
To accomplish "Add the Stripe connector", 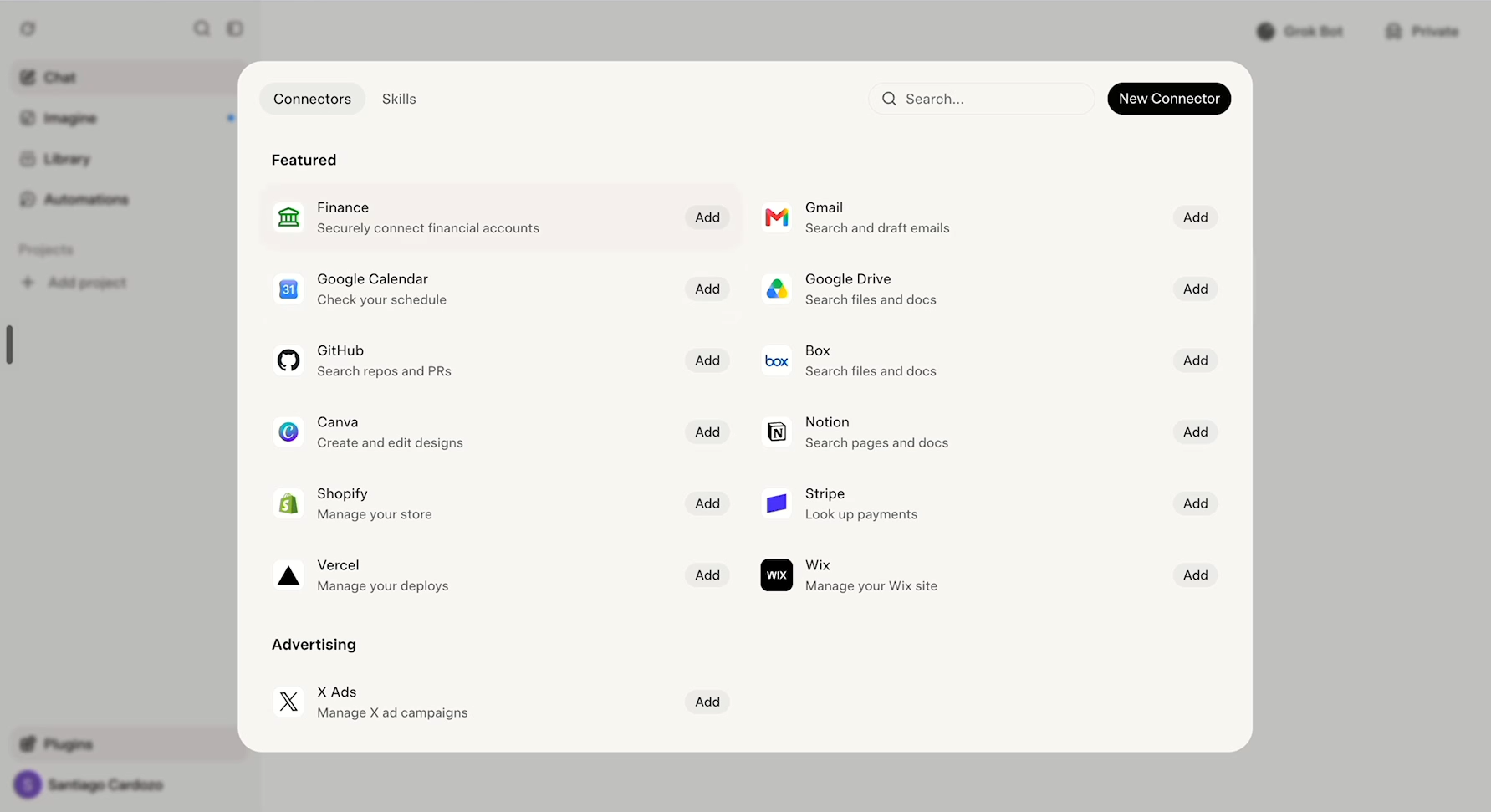I will (x=1196, y=503).
